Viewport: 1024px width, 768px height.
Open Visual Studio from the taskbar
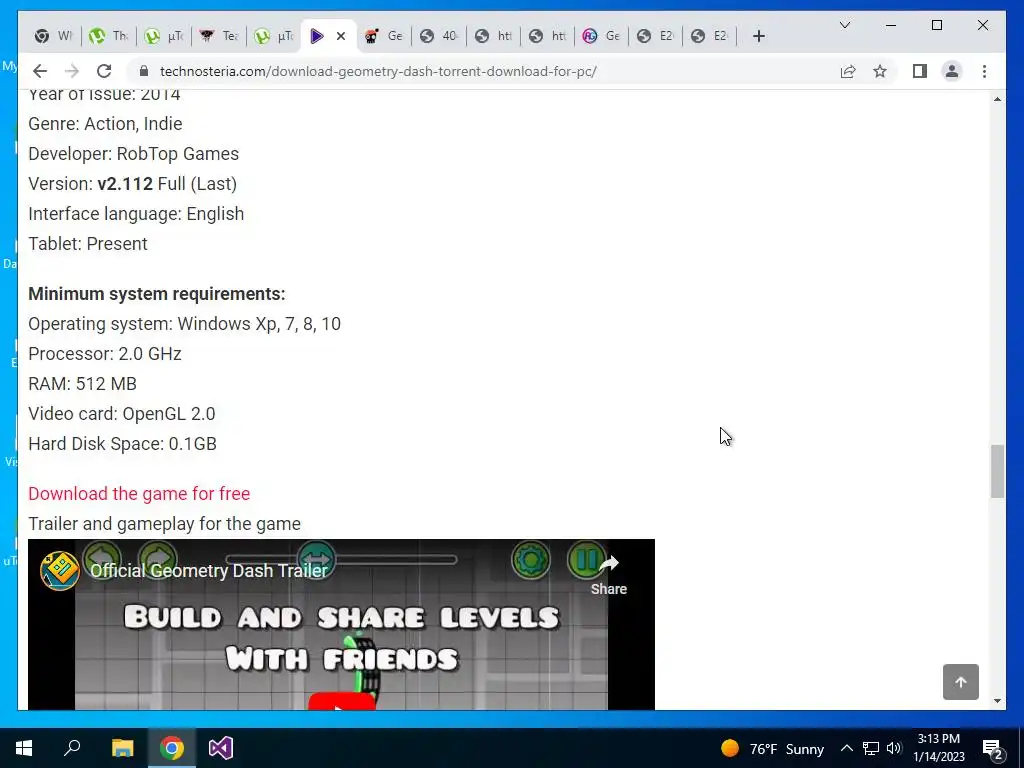pos(221,748)
